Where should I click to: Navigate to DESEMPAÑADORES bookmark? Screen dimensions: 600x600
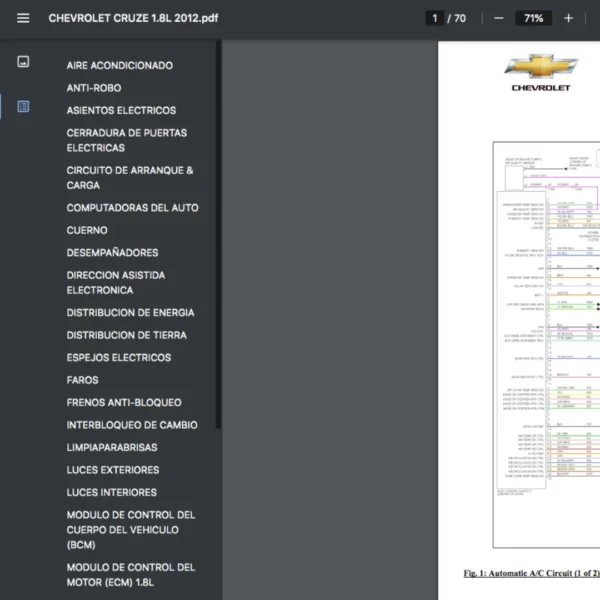(x=112, y=253)
